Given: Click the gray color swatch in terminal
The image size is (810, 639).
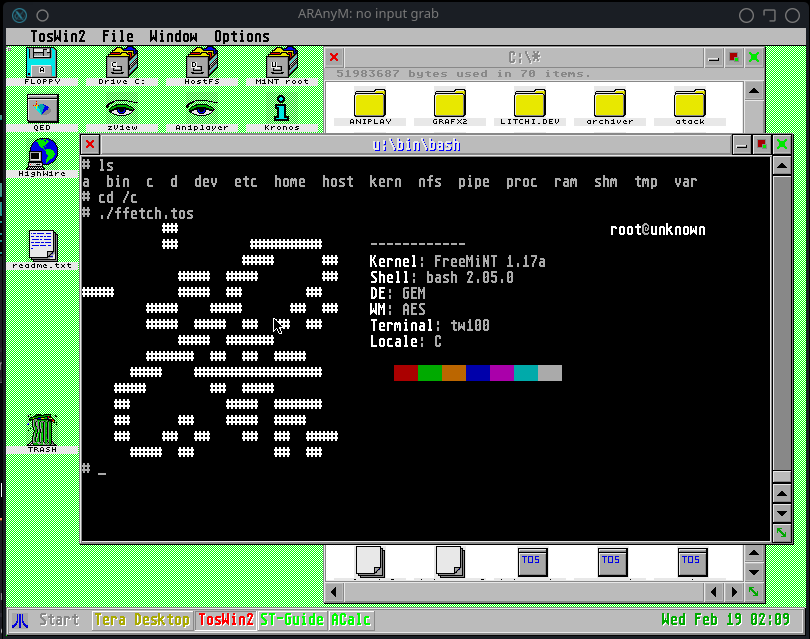Looking at the screenshot, I should pos(550,373).
